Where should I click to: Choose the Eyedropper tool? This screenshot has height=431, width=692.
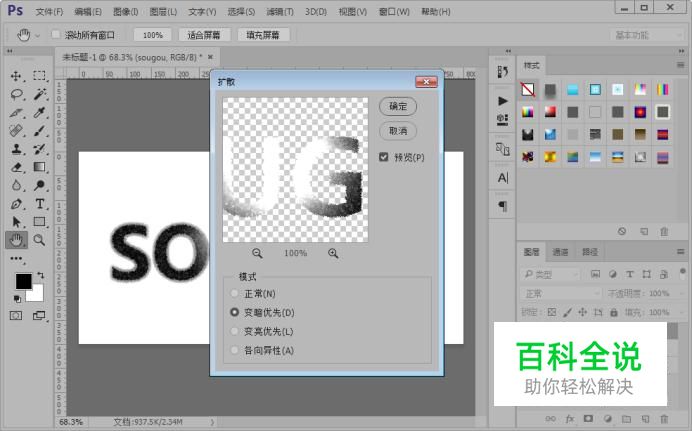coord(40,112)
